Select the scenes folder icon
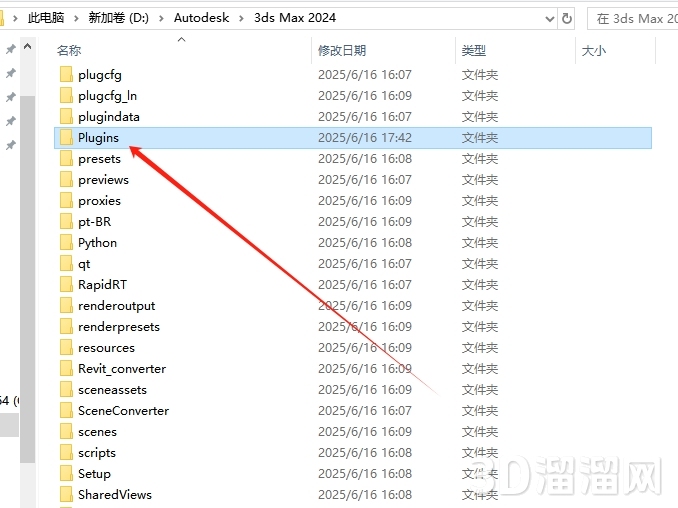This screenshot has height=508, width=678. pyautogui.click(x=66, y=431)
